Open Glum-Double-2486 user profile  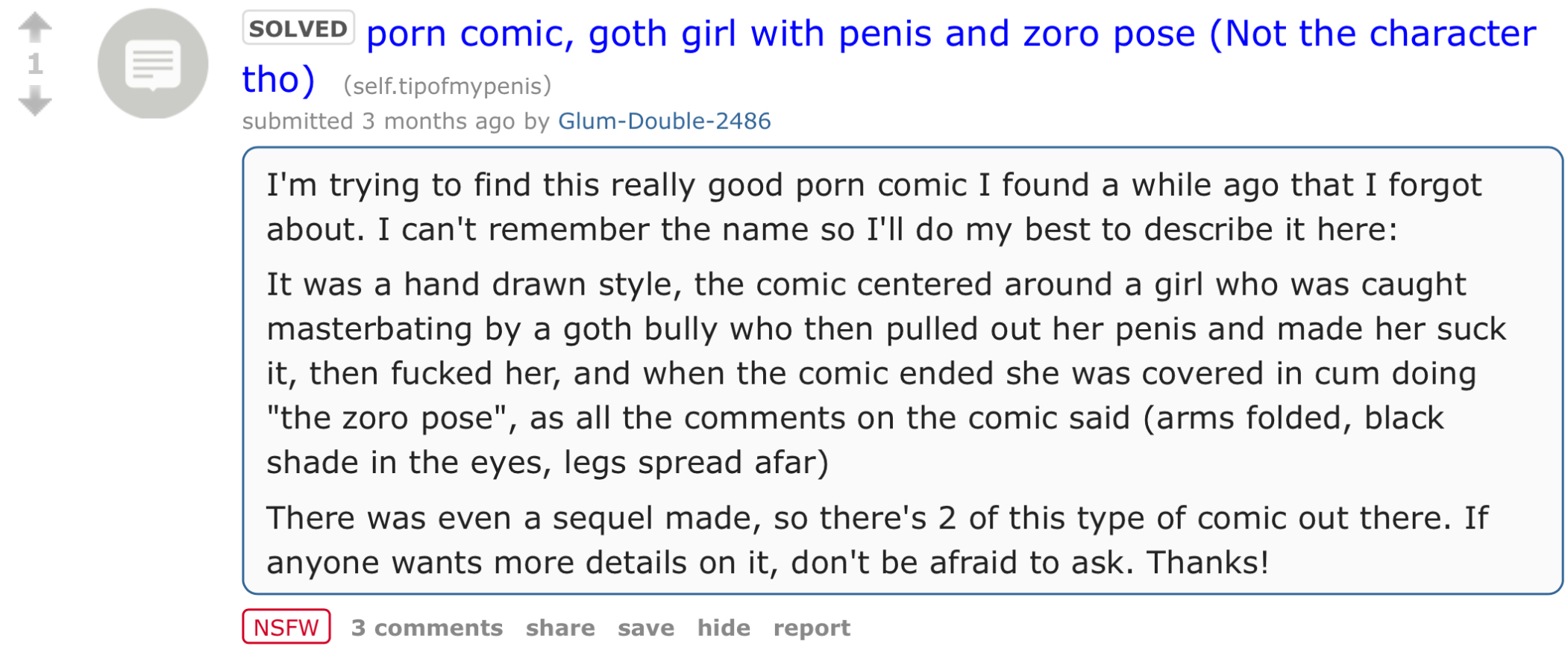tap(664, 121)
